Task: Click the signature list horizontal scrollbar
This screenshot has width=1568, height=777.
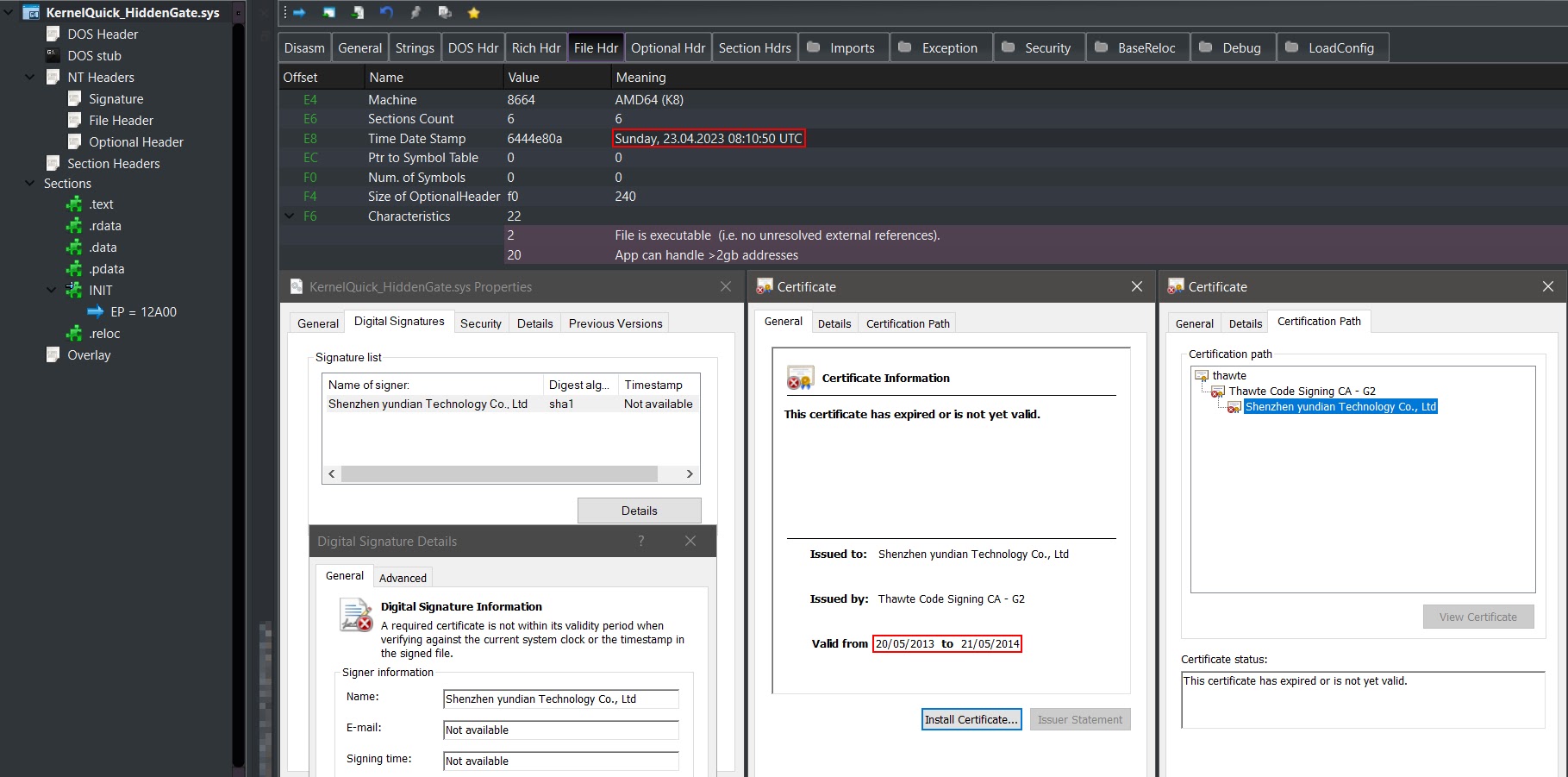Action: point(499,473)
